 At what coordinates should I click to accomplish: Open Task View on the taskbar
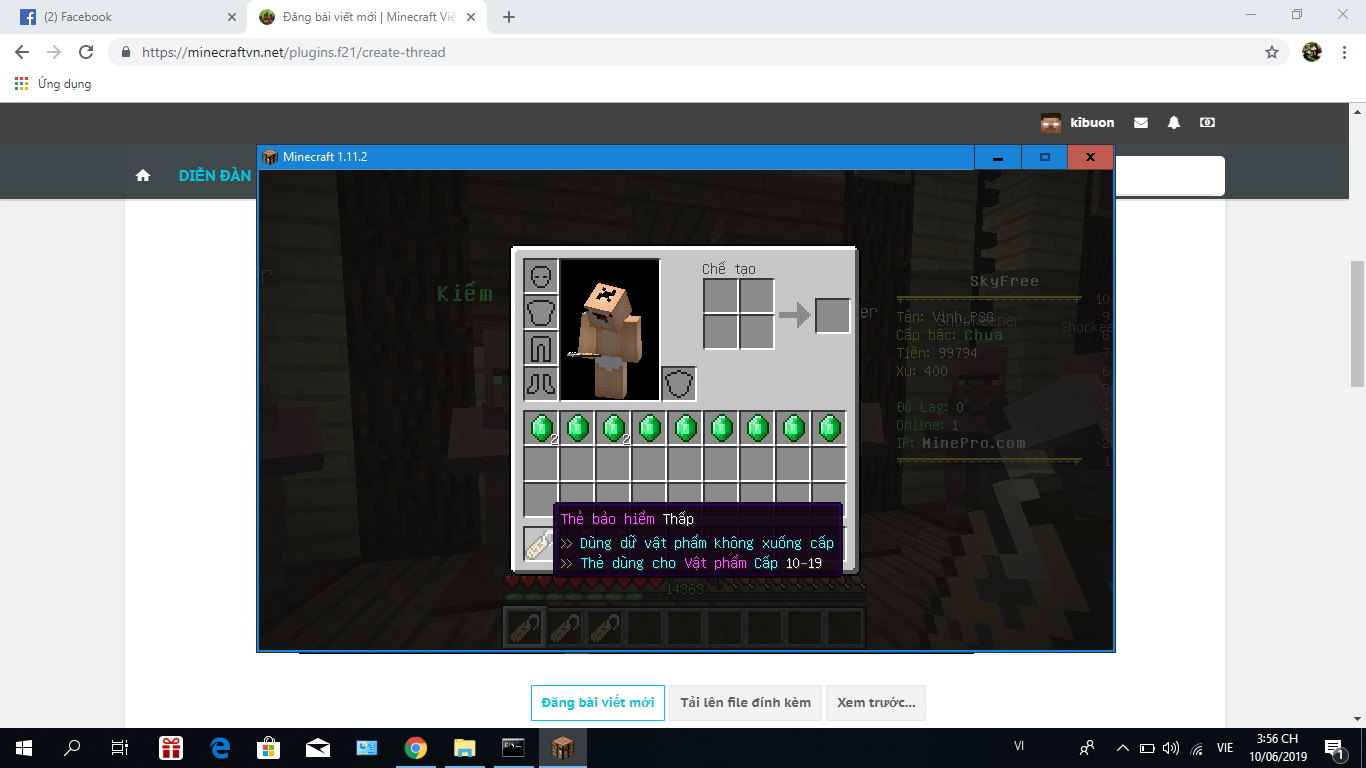click(120, 748)
